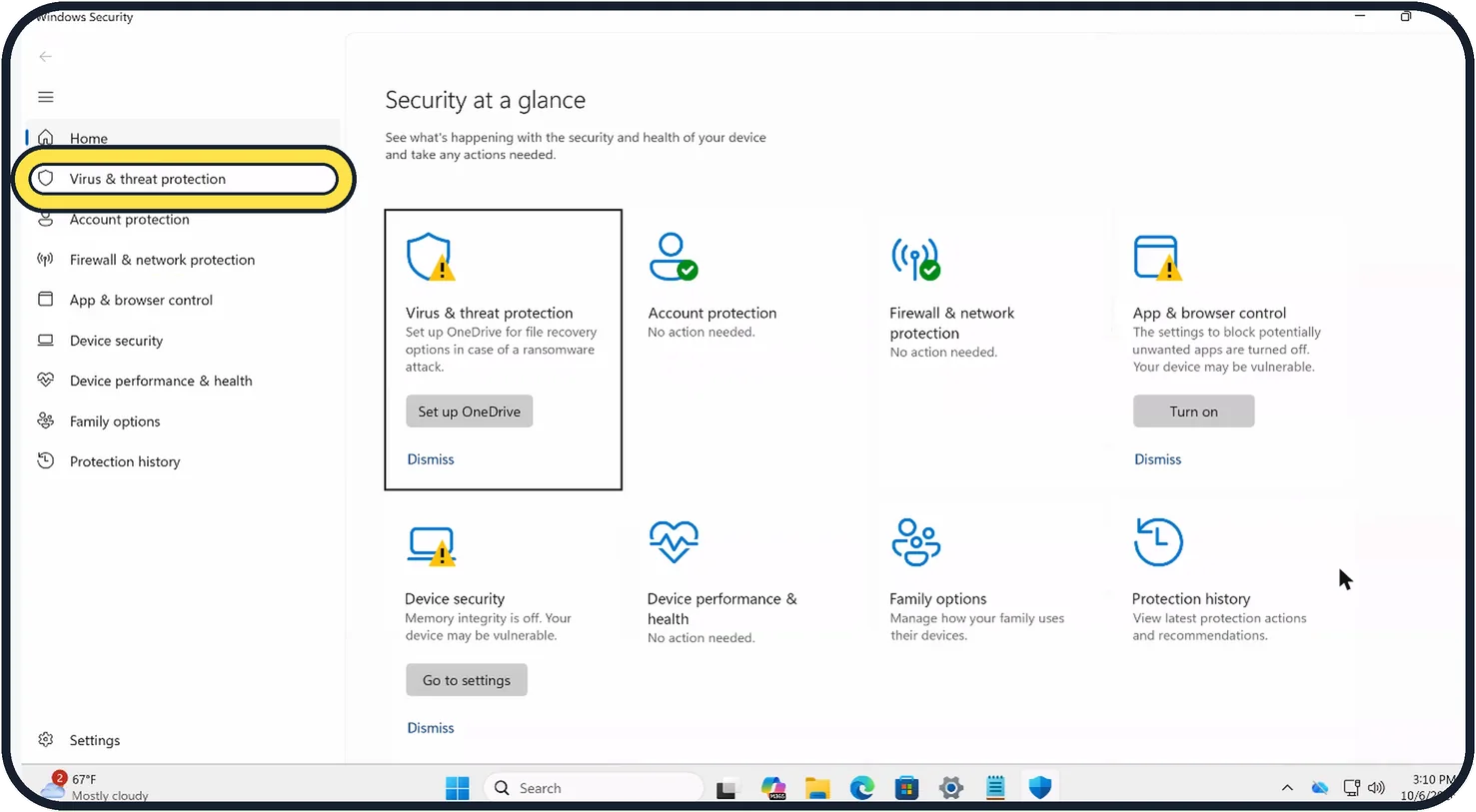The width and height of the screenshot is (1476, 812).
Task: Click the Protection history clock tile icon
Action: click(1158, 542)
